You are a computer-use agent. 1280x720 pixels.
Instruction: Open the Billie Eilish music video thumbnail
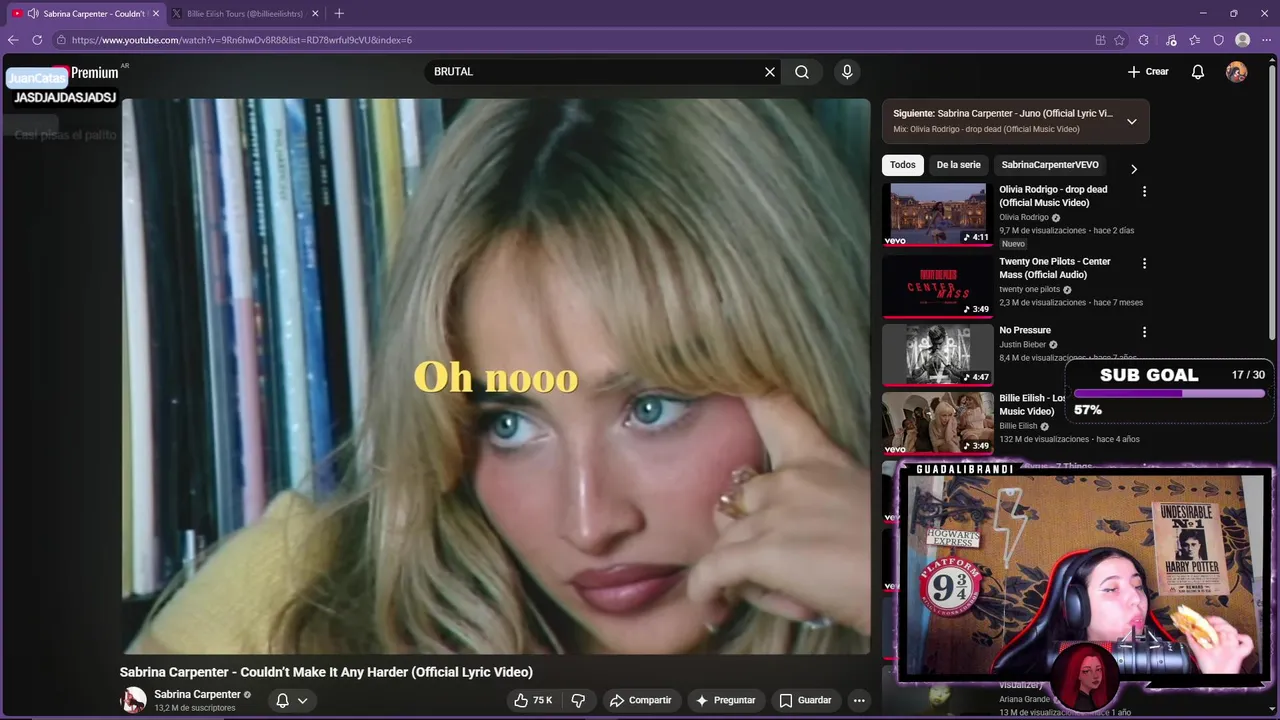[x=938, y=423]
